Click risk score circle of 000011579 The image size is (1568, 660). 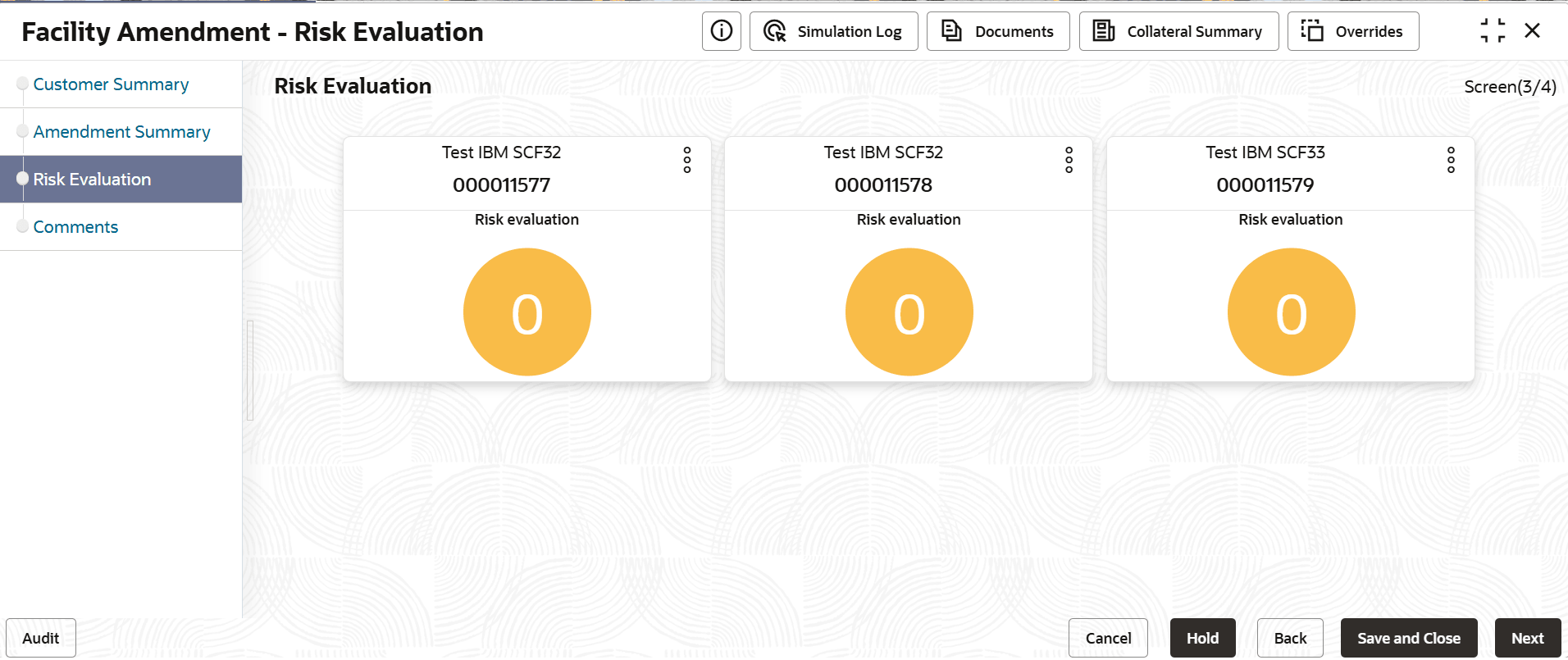click(1291, 312)
